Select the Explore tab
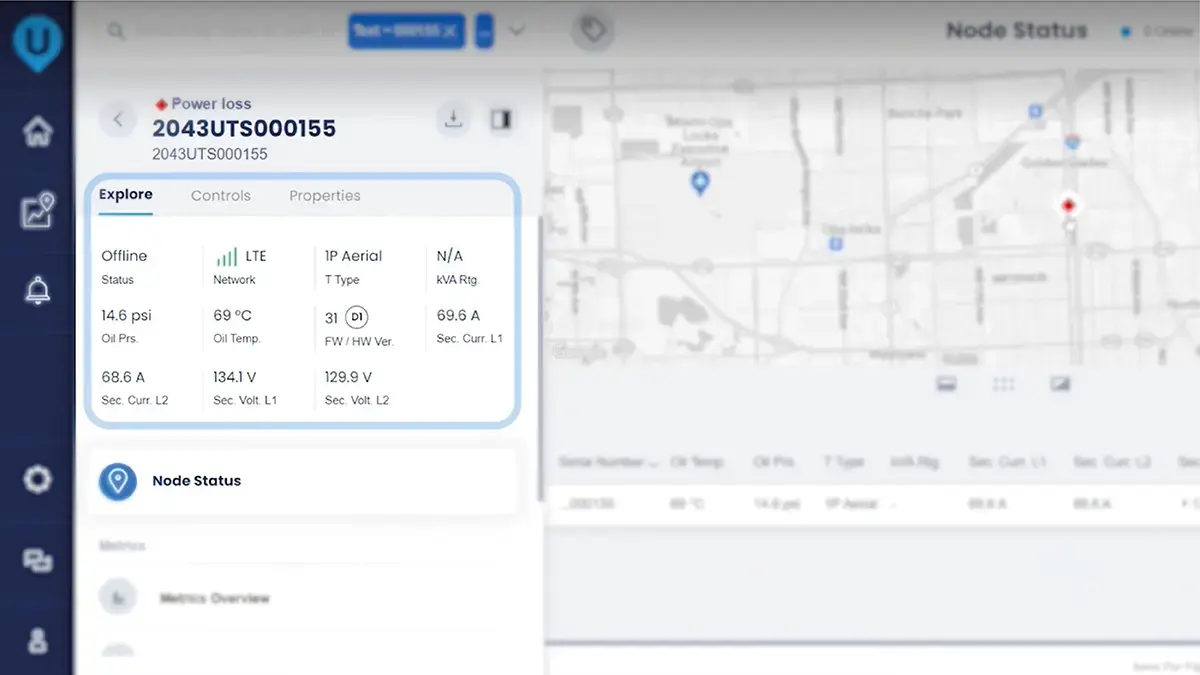Image resolution: width=1200 pixels, height=675 pixels. [126, 195]
